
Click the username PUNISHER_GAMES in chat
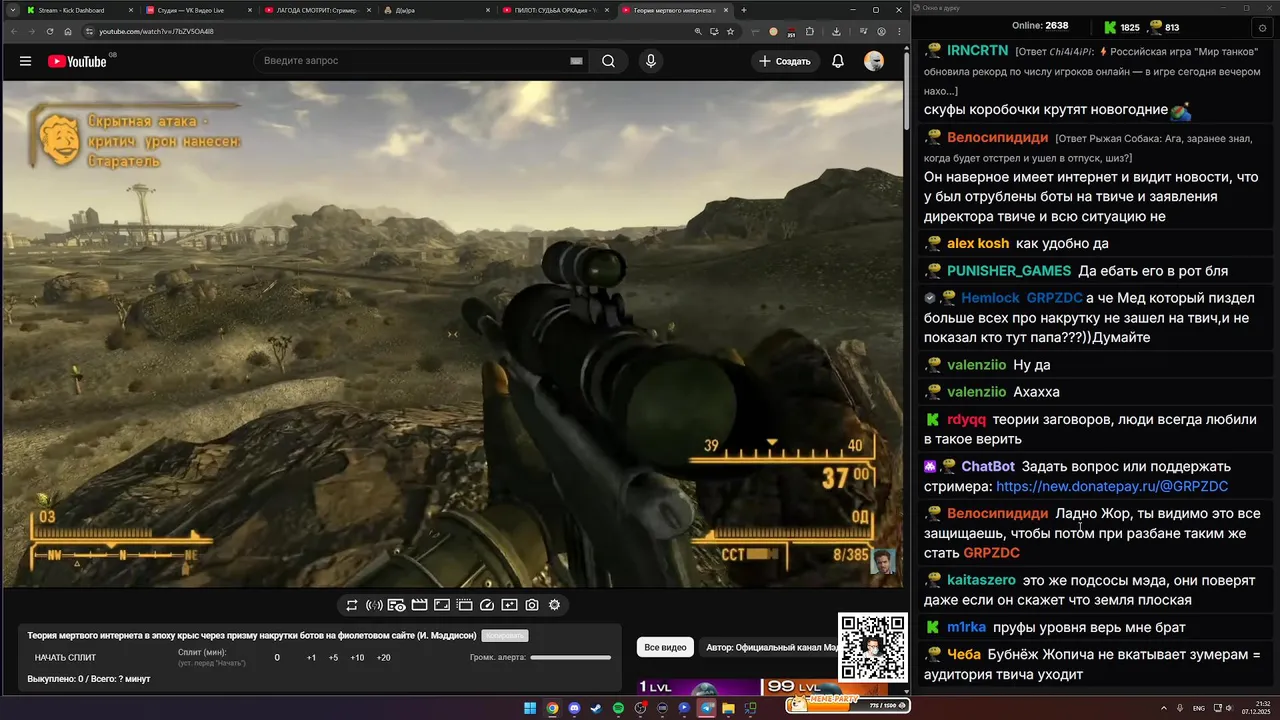click(x=1009, y=271)
